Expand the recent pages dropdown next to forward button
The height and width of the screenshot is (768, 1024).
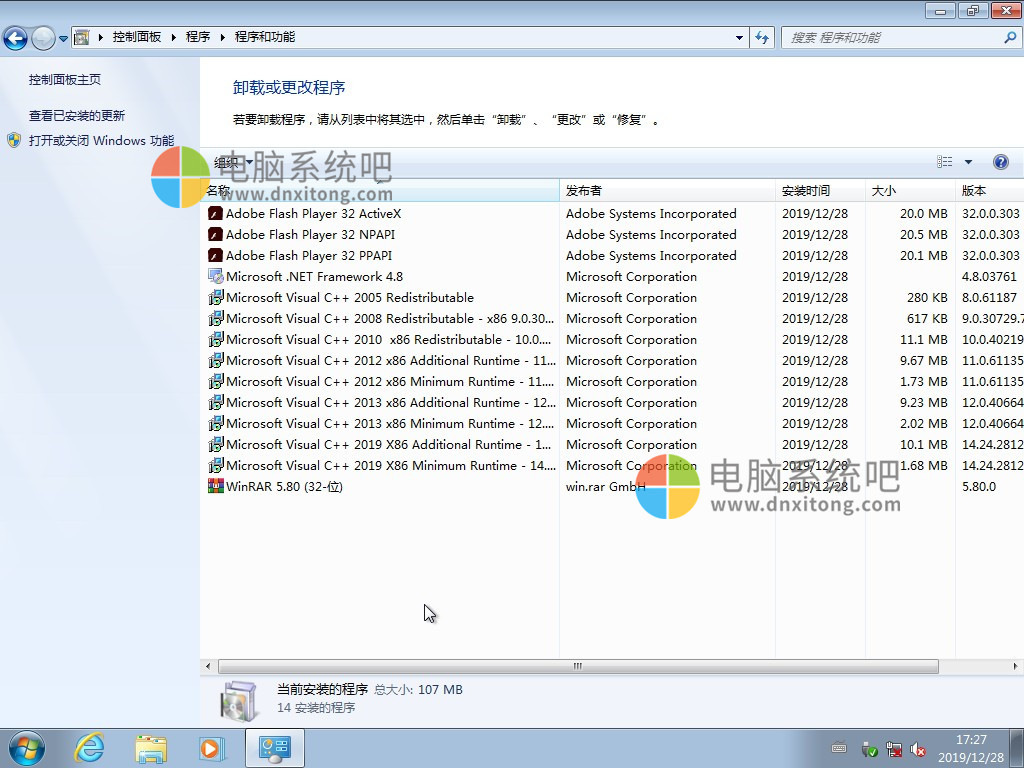tap(63, 38)
